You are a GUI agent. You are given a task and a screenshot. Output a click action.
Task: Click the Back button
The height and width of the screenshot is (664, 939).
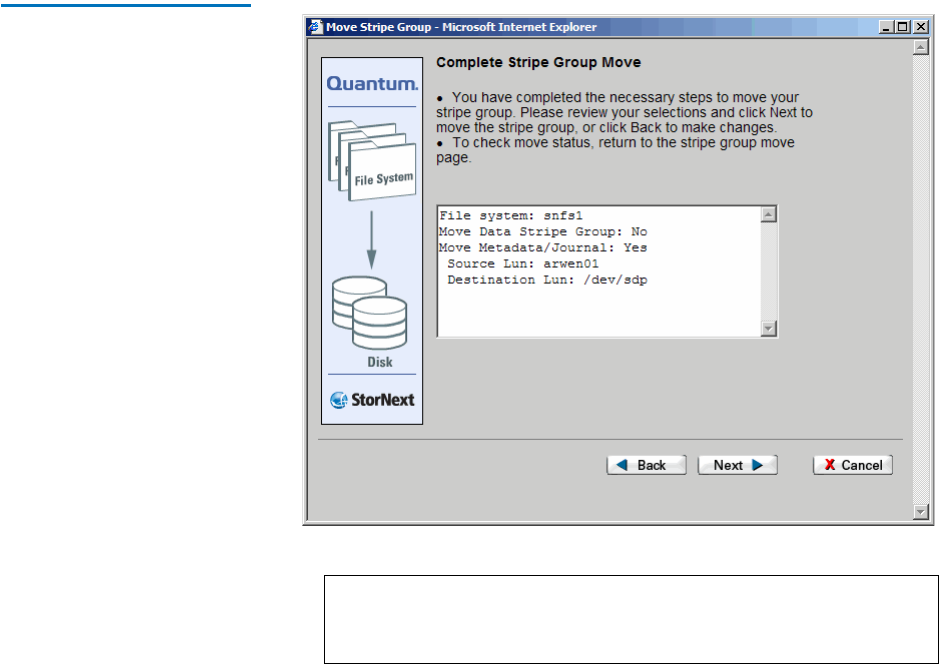(646, 465)
